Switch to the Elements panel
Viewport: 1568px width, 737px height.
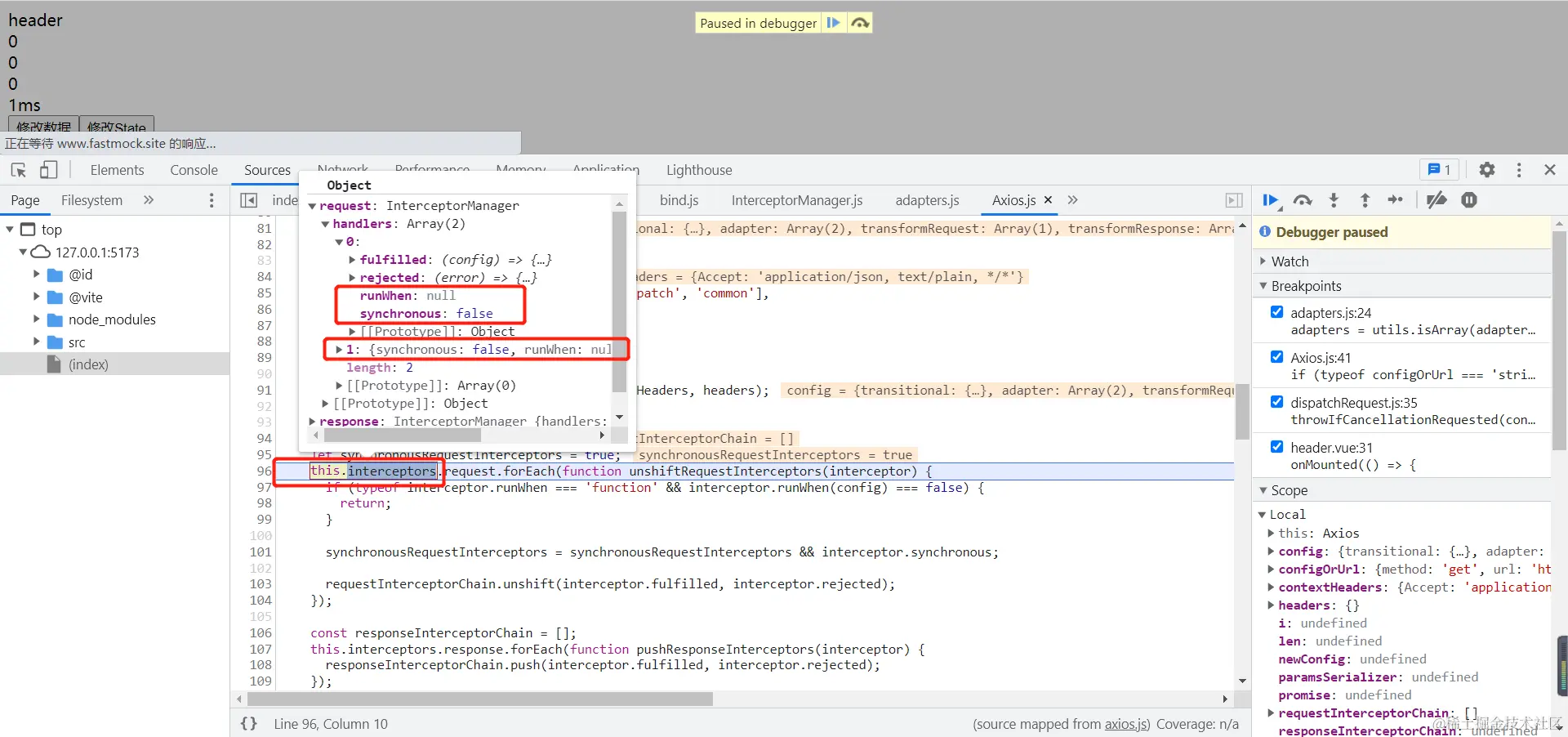click(x=117, y=170)
